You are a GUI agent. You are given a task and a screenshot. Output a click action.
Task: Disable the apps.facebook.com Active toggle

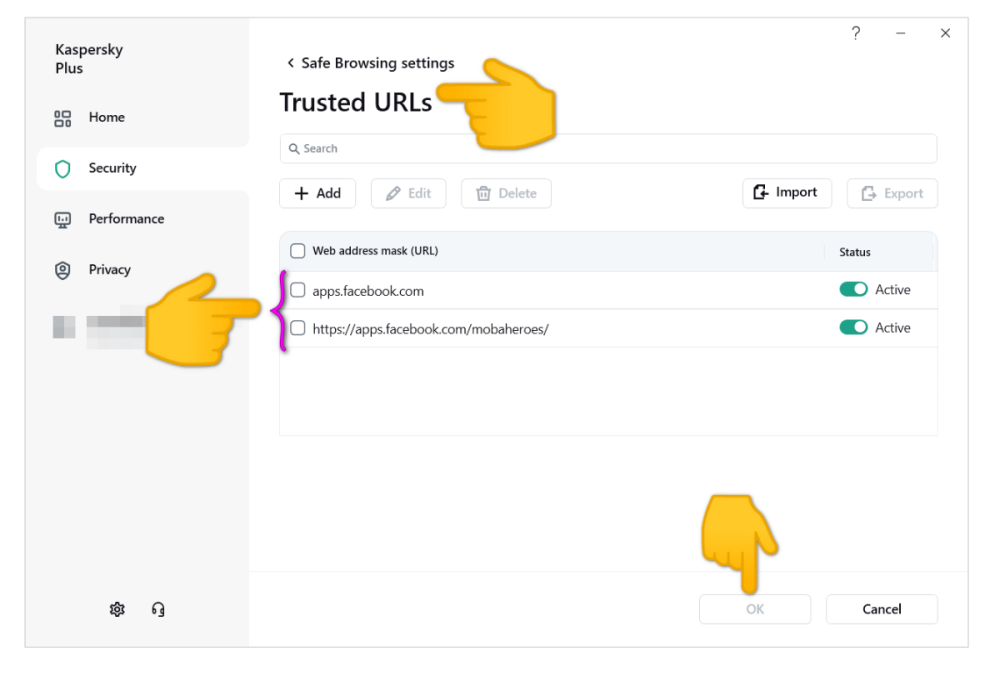pos(853,290)
